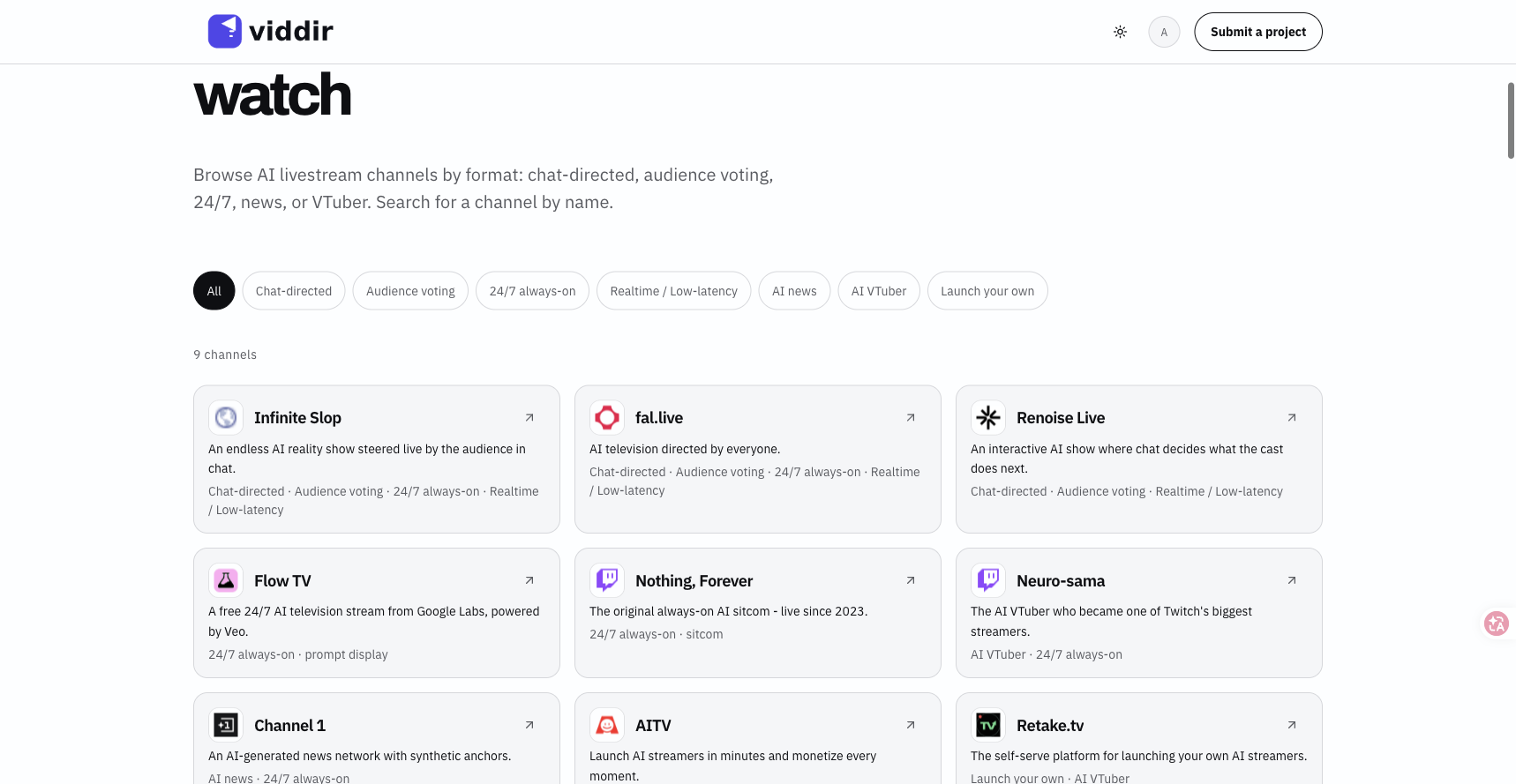
Task: Filter by AI VTuber
Action: tap(879, 291)
